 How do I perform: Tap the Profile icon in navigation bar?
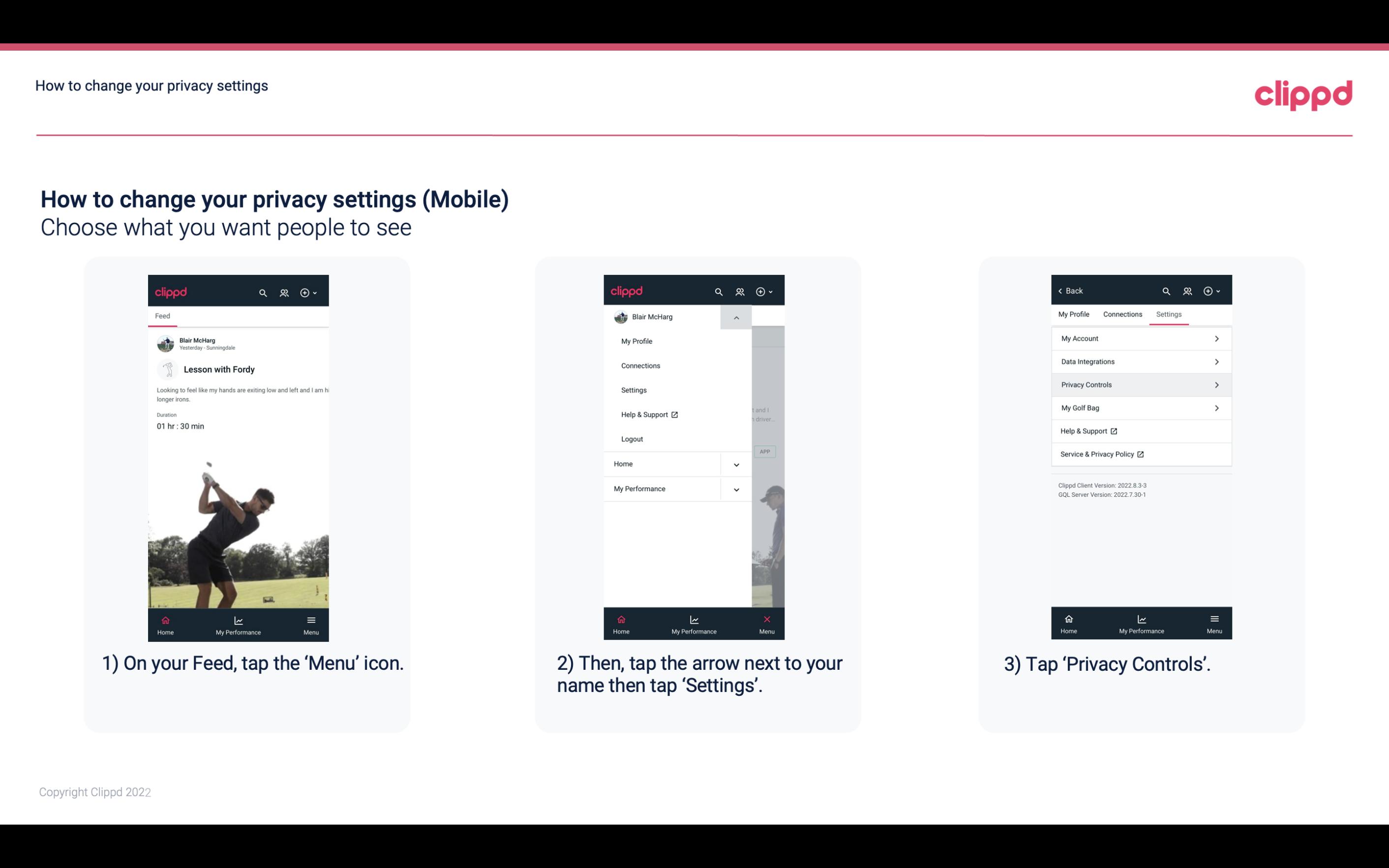[x=285, y=291]
